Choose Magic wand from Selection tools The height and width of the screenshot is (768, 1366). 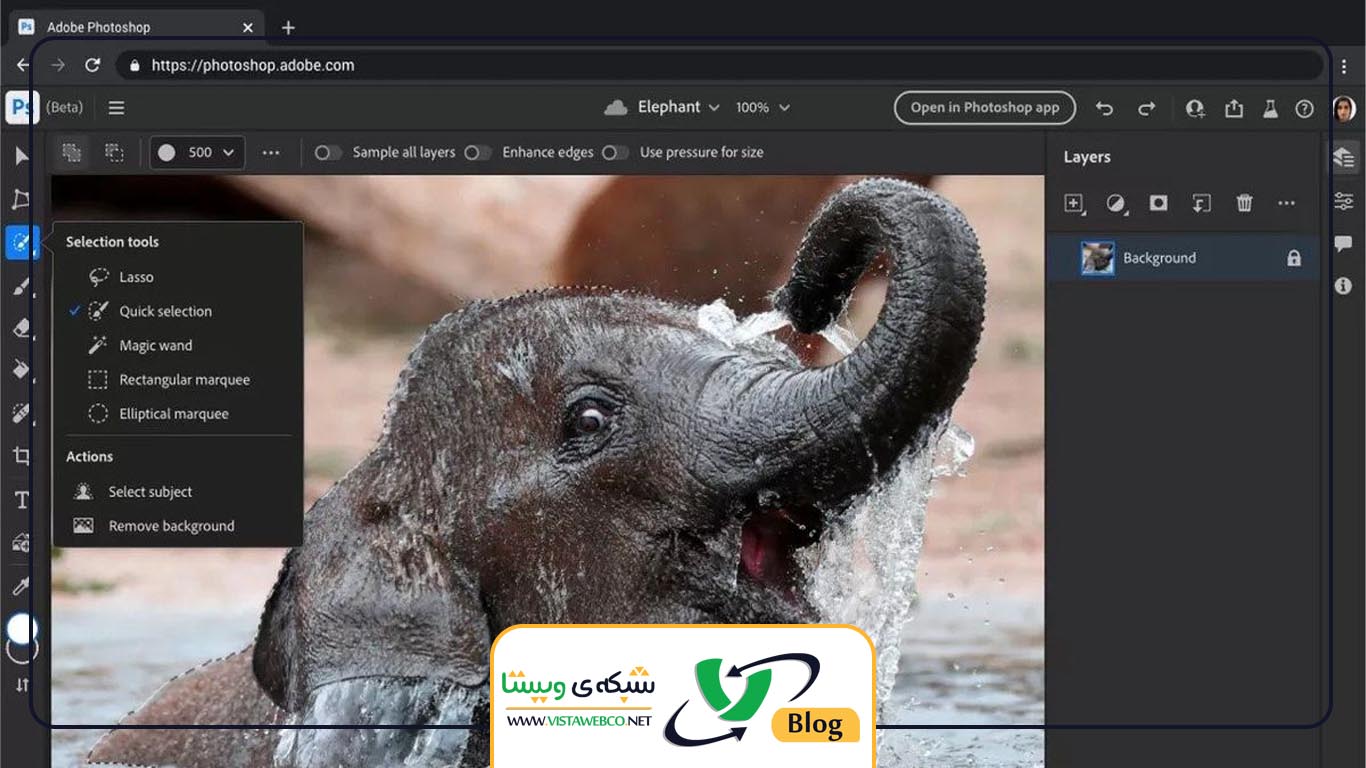click(x=155, y=345)
